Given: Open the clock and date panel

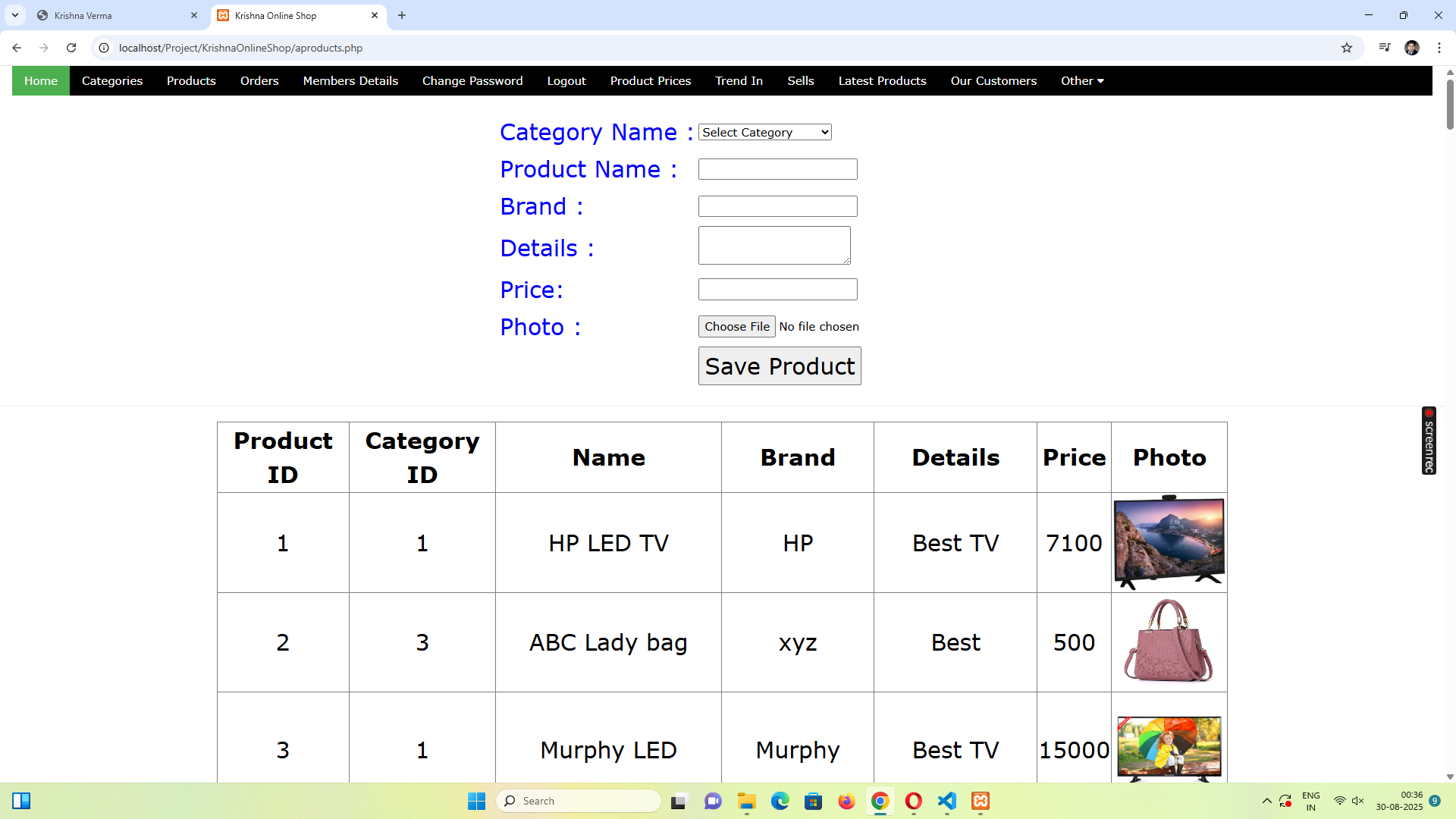Looking at the screenshot, I should 1399,801.
